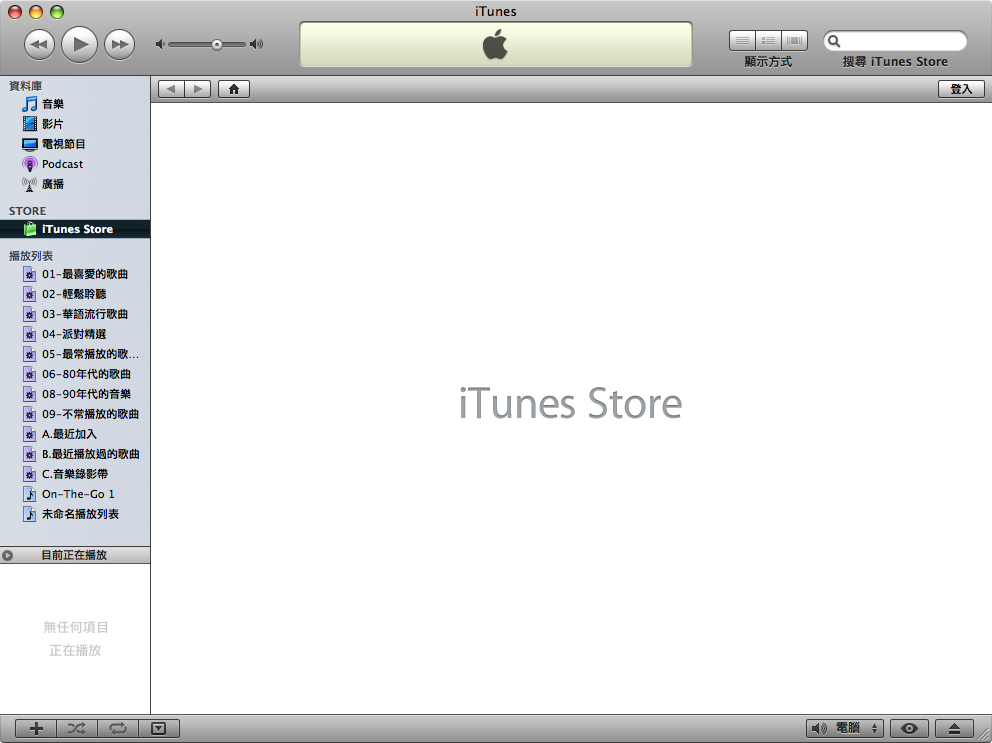Switch to grouped album list view
Screen dimensions: 992x743
pos(769,41)
